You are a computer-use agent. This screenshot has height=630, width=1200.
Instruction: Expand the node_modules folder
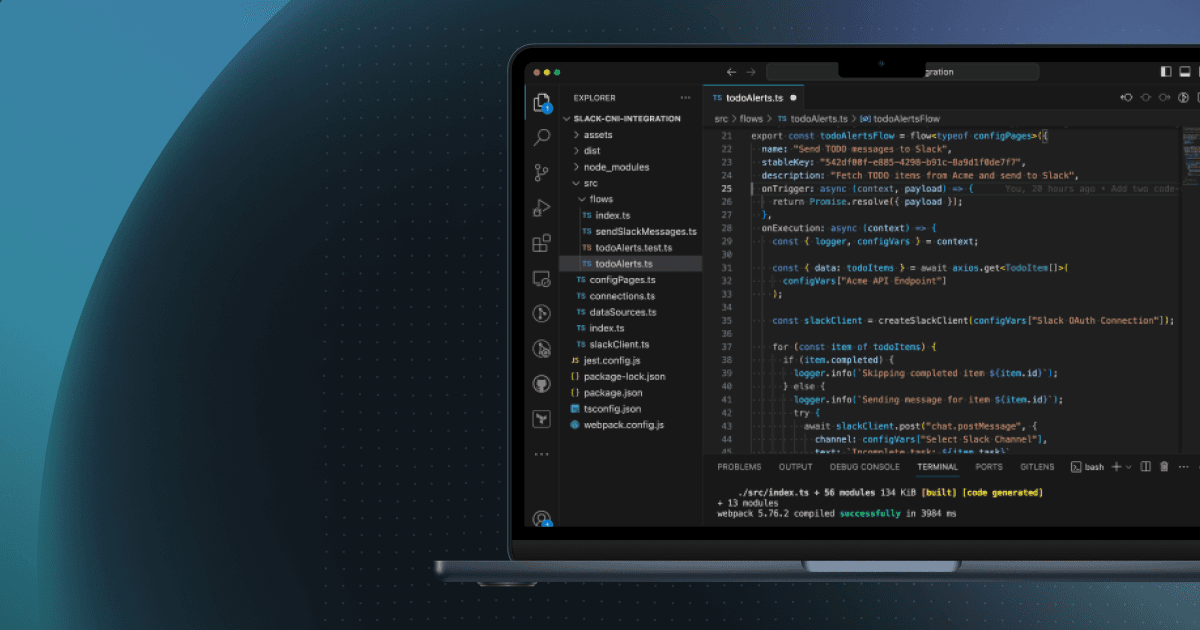click(576, 167)
